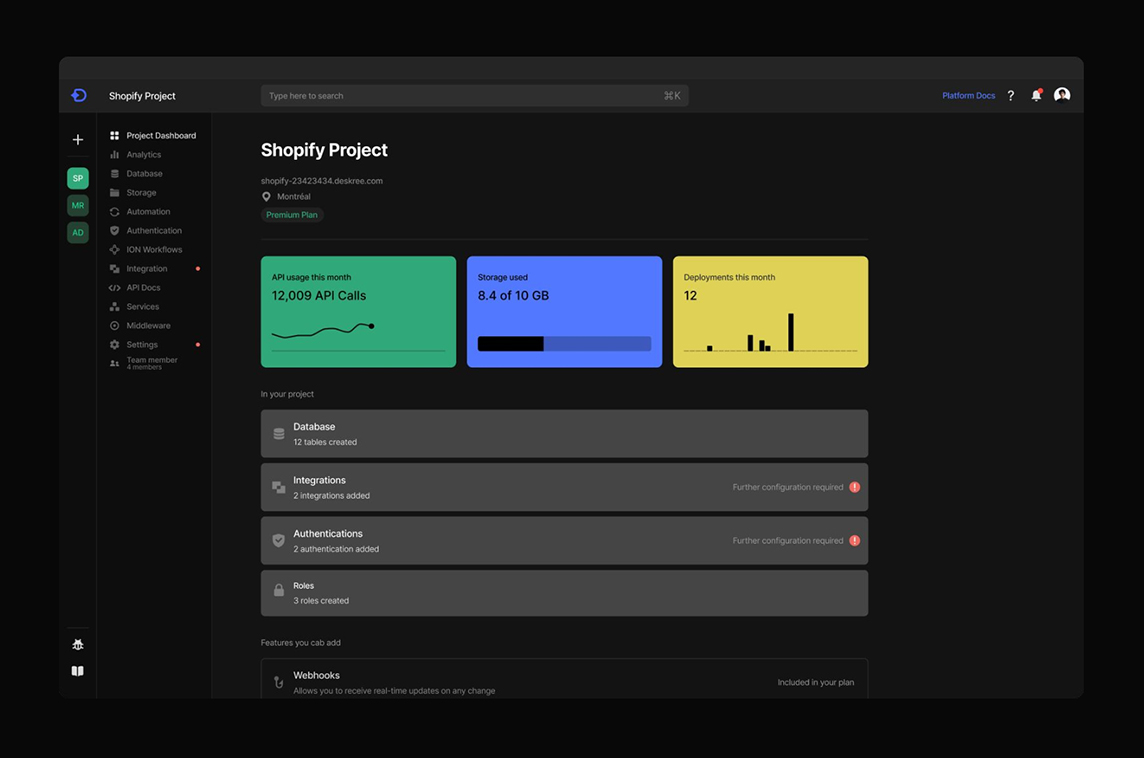Switch to the AD project badge
1144x758 pixels.
click(x=78, y=233)
